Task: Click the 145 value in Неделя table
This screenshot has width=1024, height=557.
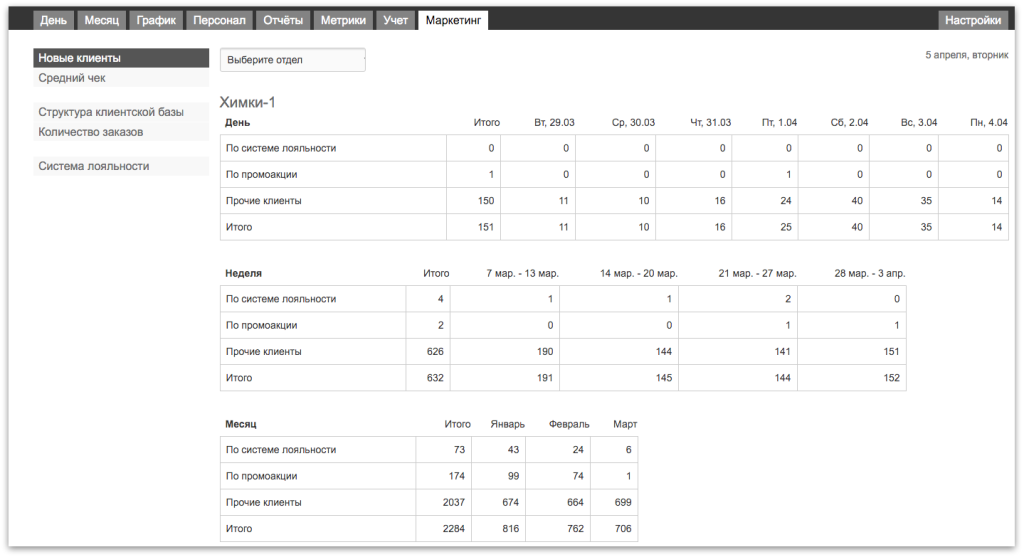Action: pos(664,377)
